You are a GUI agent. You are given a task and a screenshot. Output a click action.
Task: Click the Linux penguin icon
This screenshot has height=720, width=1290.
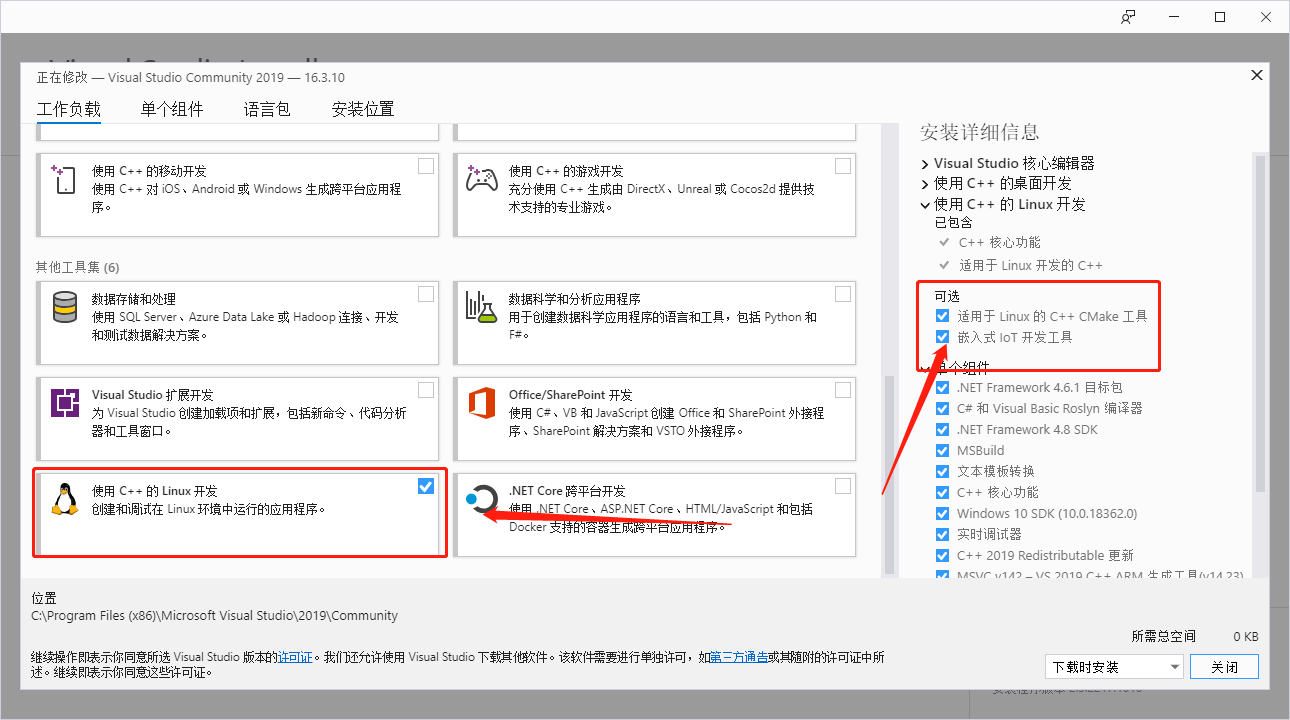coord(65,499)
